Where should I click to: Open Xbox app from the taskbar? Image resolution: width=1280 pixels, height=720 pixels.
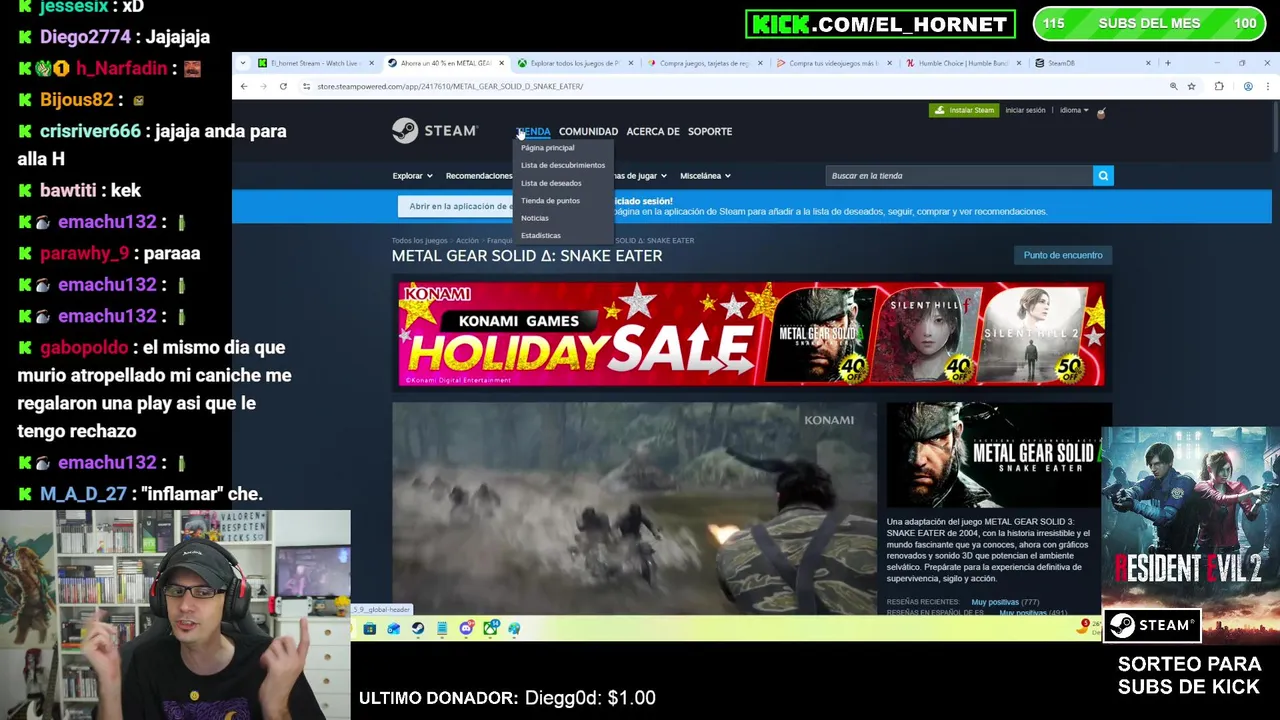[x=490, y=629]
